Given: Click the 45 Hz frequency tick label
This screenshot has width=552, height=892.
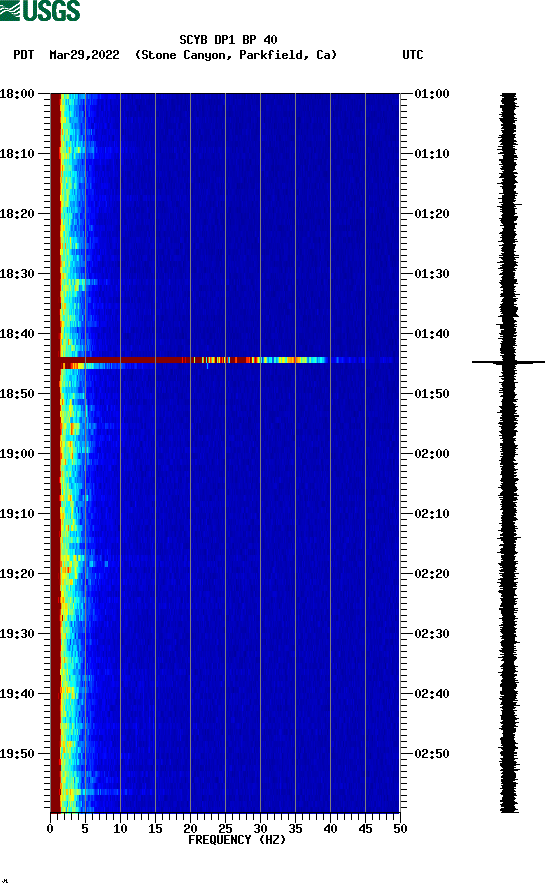Looking at the screenshot, I should pos(365,829).
